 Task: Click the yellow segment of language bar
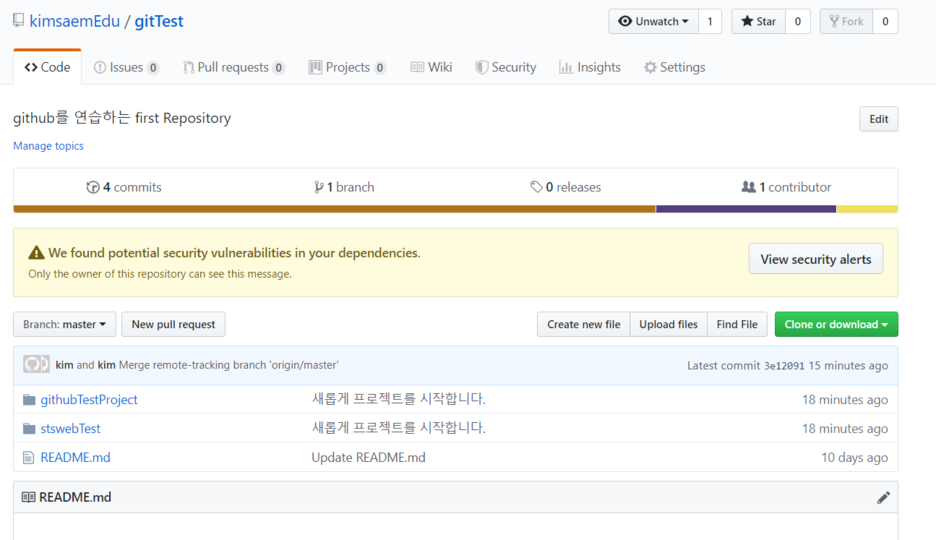pyautogui.click(x=867, y=209)
